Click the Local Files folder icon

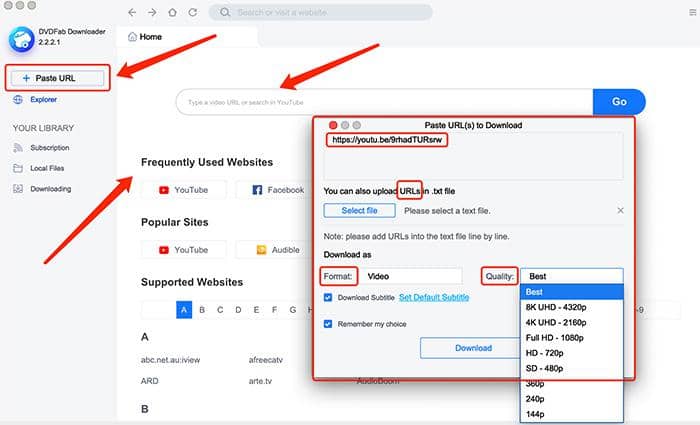pos(18,168)
